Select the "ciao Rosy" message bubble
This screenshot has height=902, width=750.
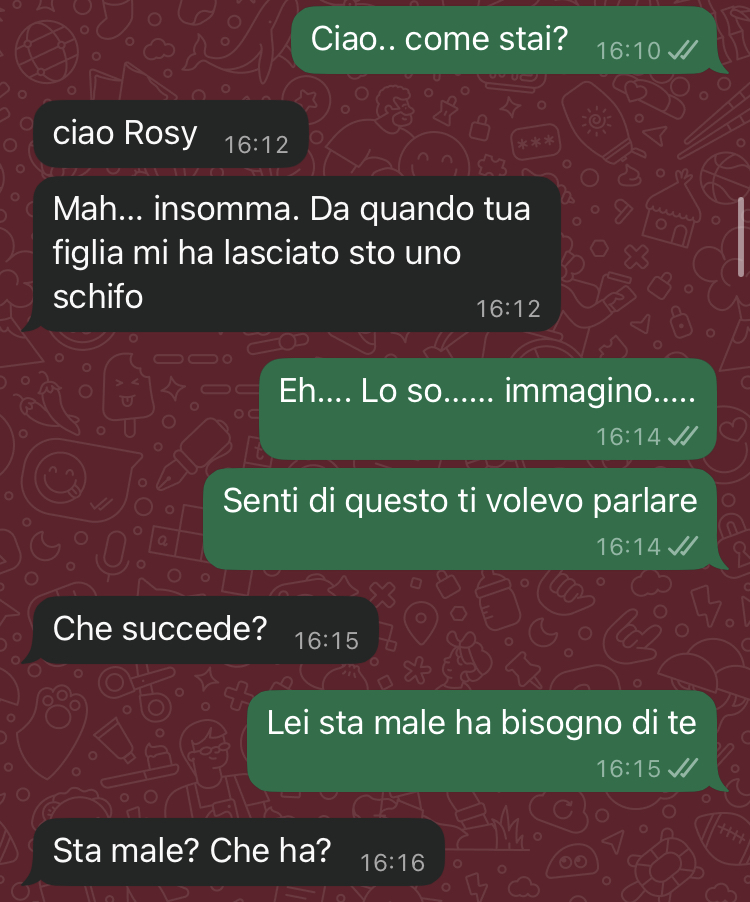(171, 134)
